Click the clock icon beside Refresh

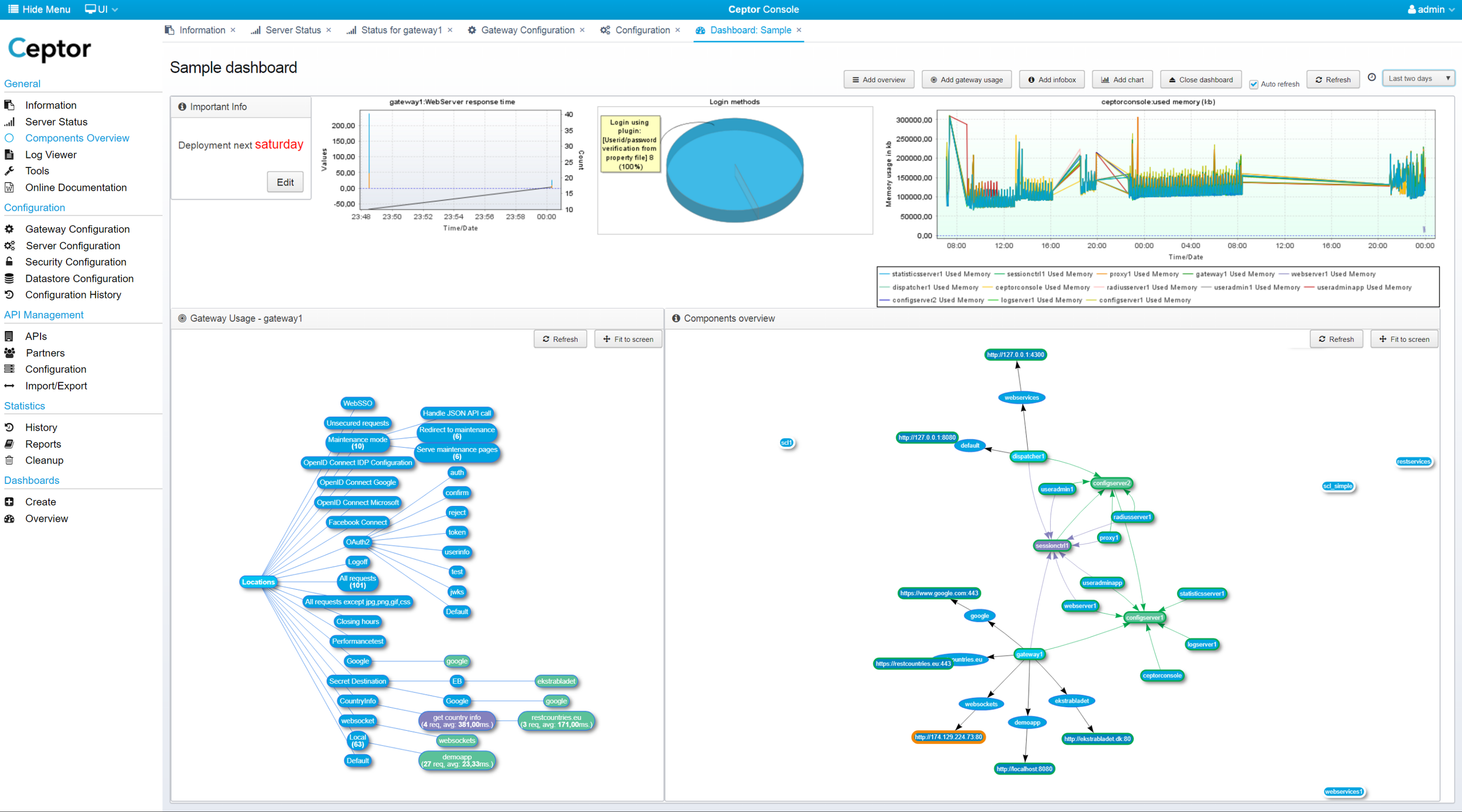point(1372,78)
